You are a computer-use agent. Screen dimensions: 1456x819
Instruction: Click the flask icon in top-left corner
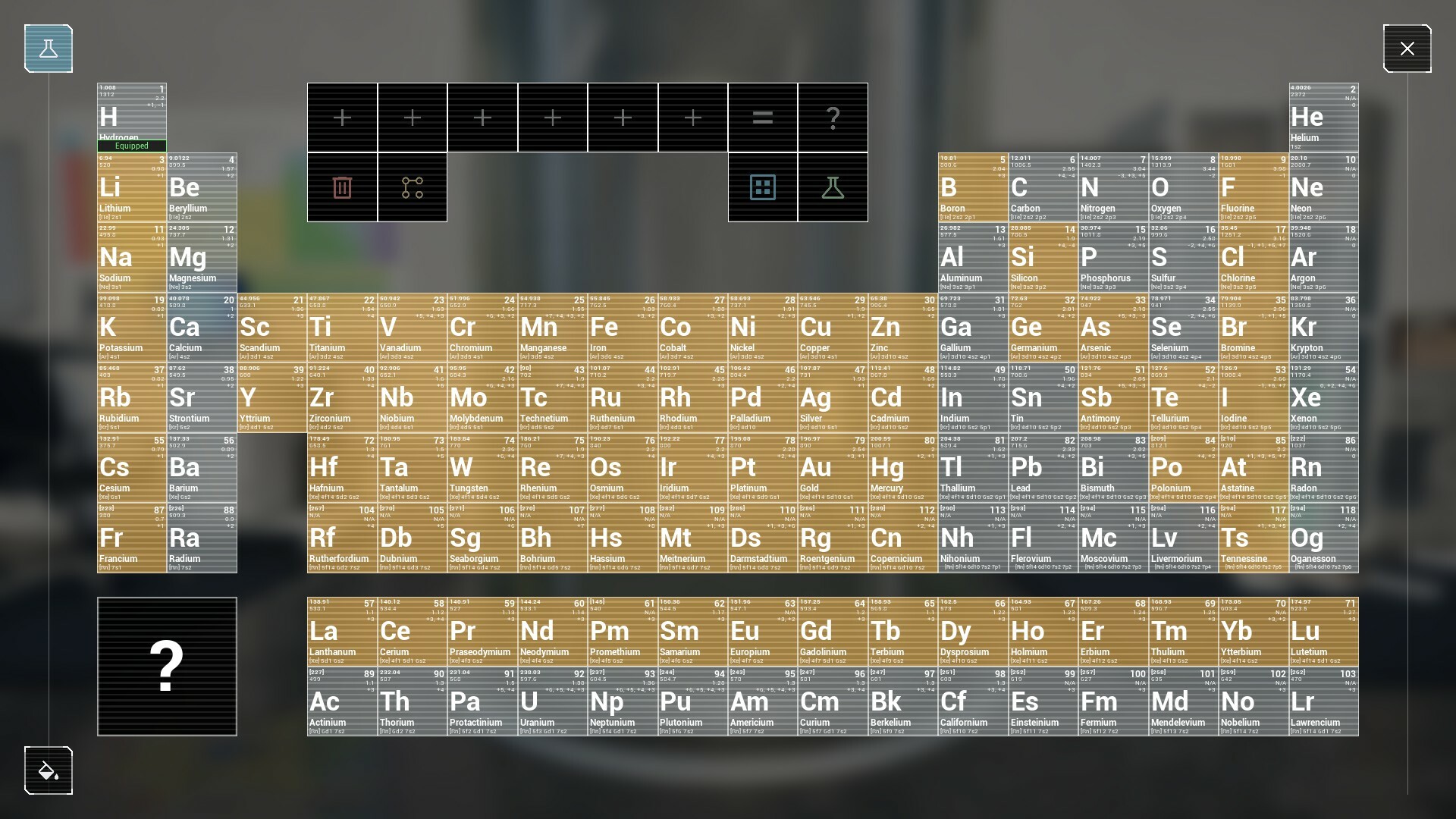click(49, 49)
